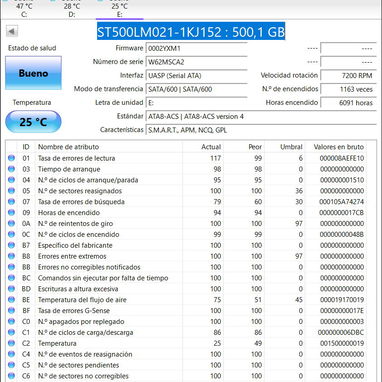Click raw value 000000006DBC
This screenshot has height=382, width=382.
341,332
